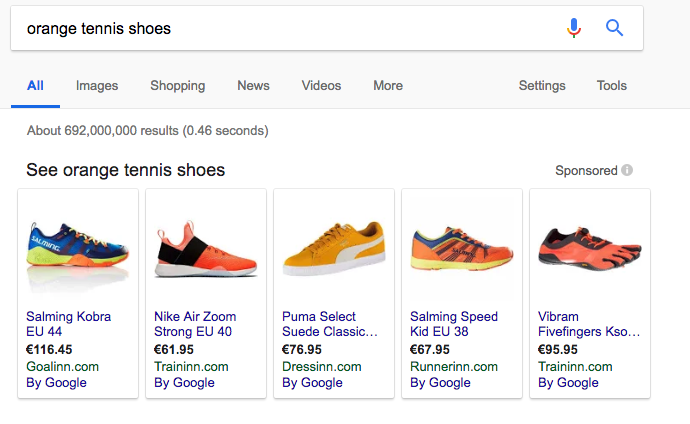Click inside the search query input field

point(280,28)
